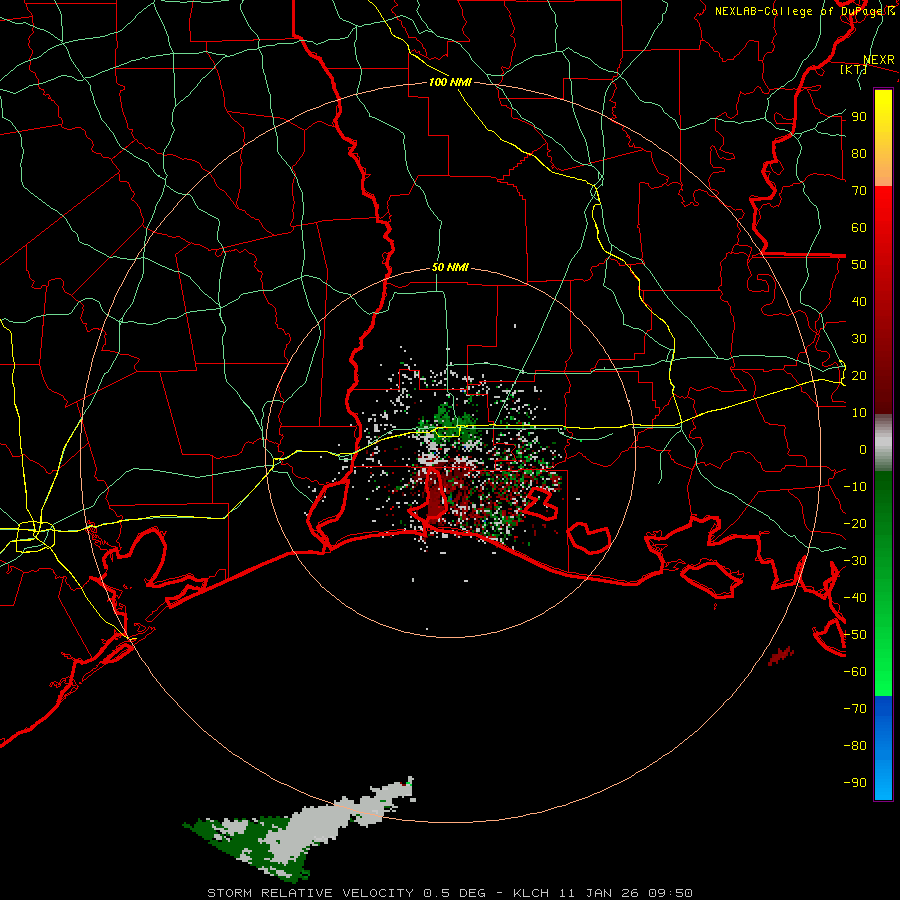Click the -40 value on velocity scale
The image size is (900, 900).
point(855,598)
